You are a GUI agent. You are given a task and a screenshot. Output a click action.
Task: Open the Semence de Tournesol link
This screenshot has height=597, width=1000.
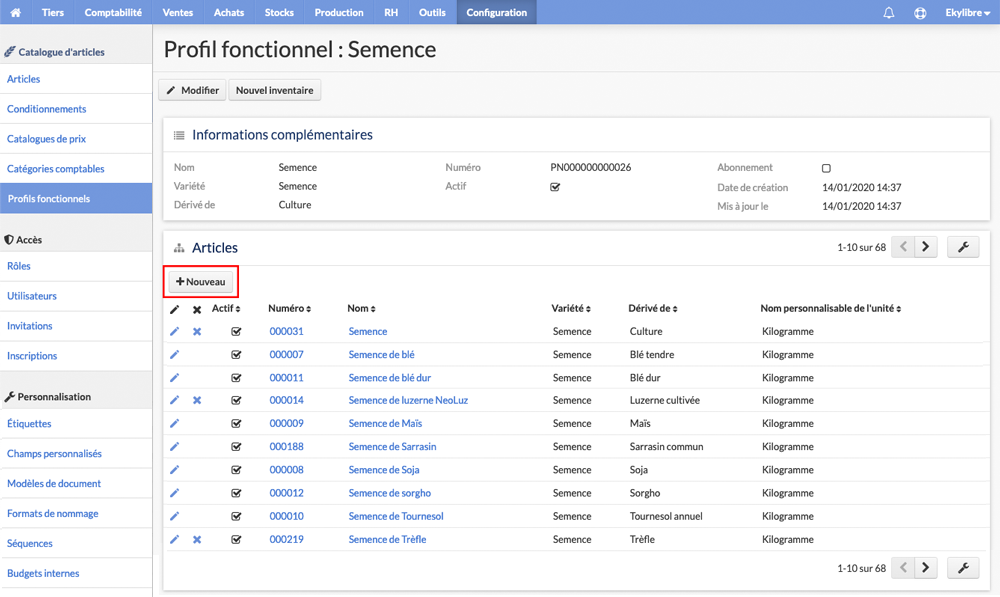click(x=395, y=516)
